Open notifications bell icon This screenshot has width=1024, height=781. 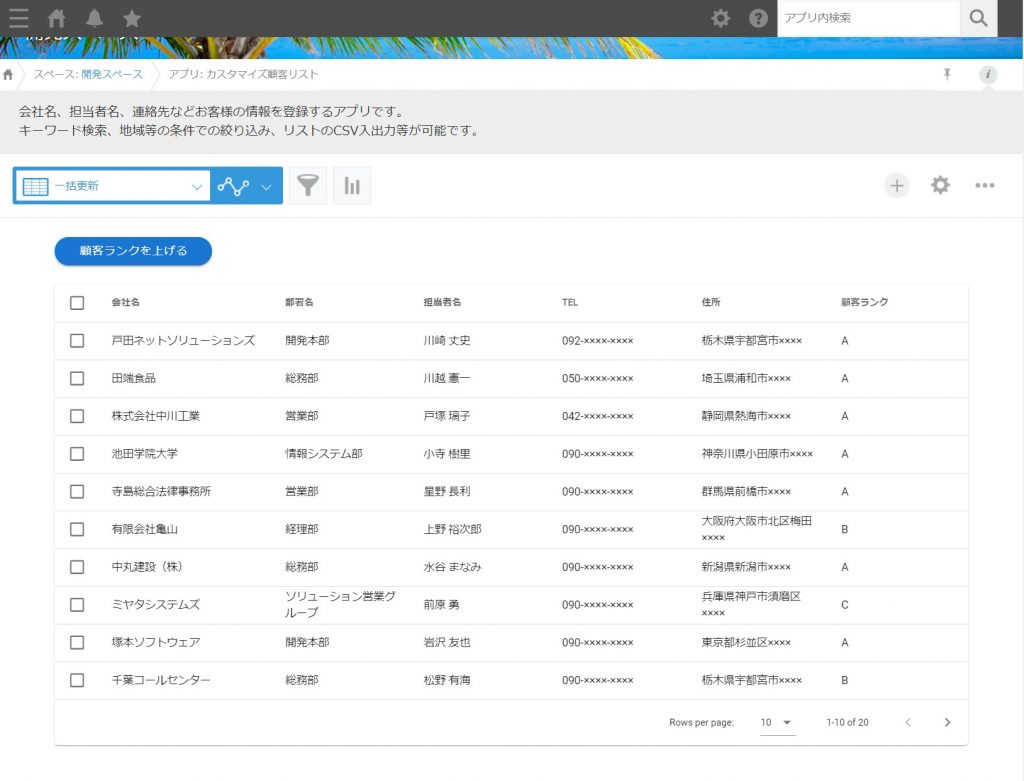click(94, 18)
